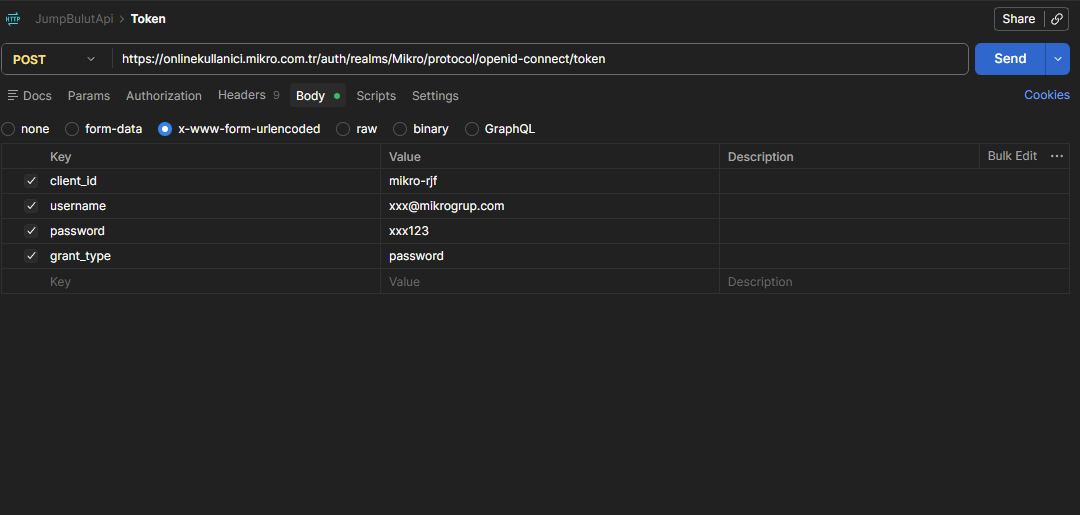Select the none body type radio
The image size is (1080, 515).
[8, 129]
